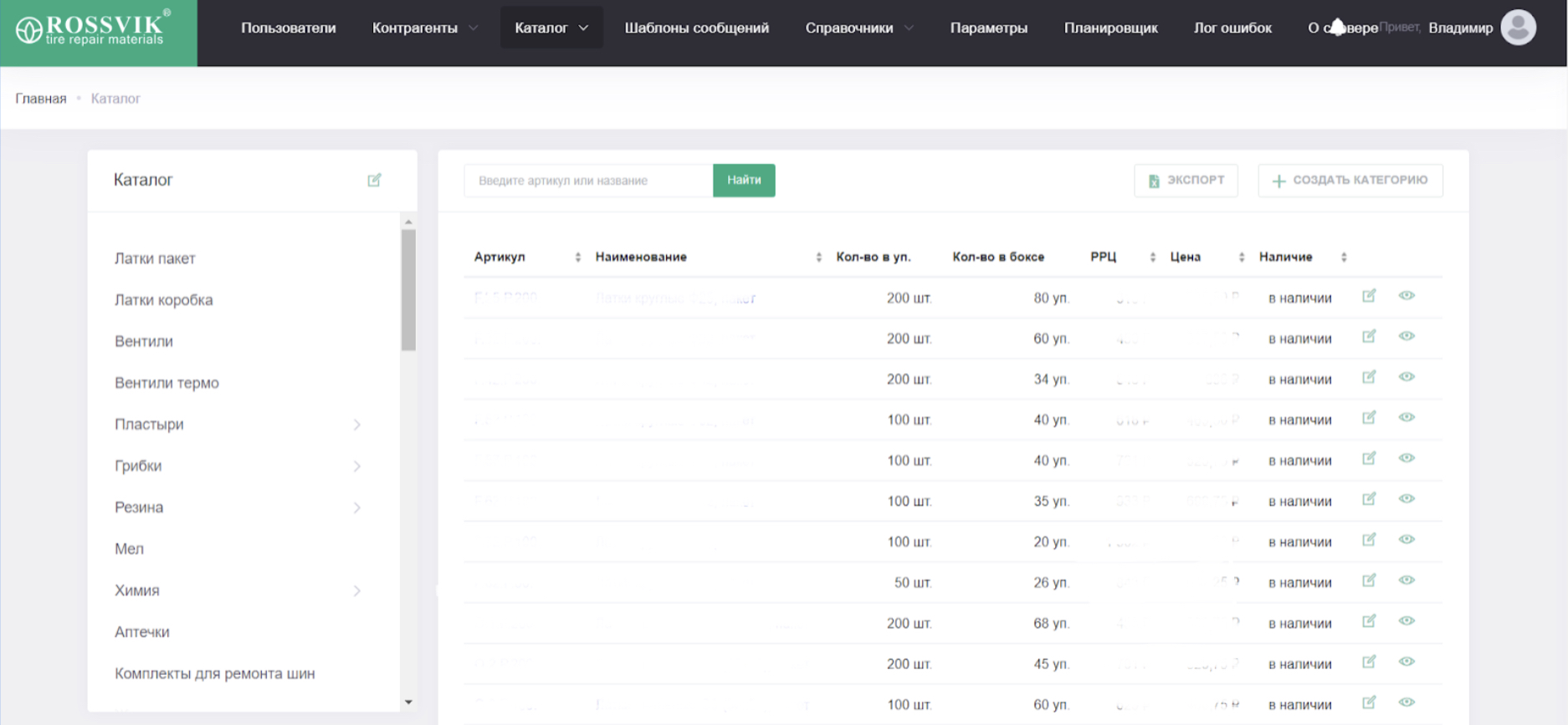Sort by Артикул column arrows
The image size is (1568, 725).
point(578,258)
